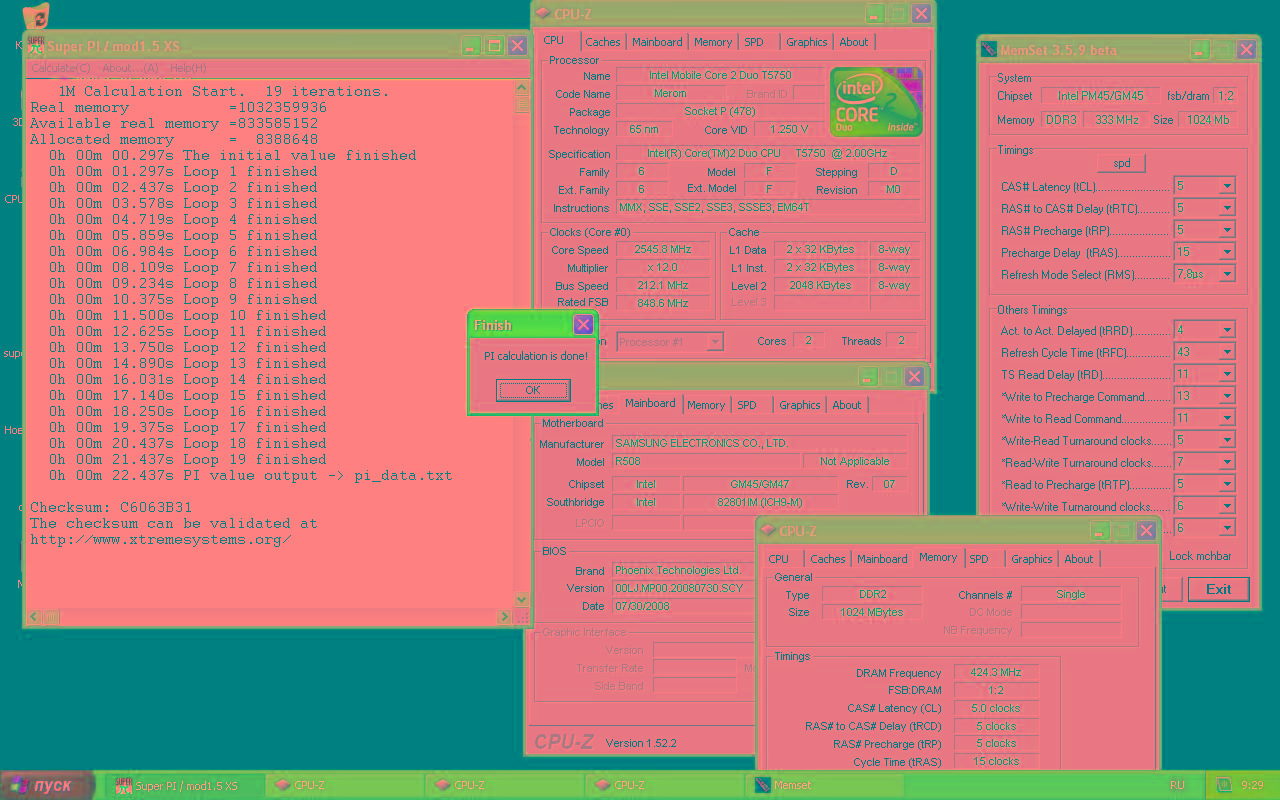Select CPU tab in bottom CPU-Z Memory window
The image size is (1280, 800).
point(779,559)
